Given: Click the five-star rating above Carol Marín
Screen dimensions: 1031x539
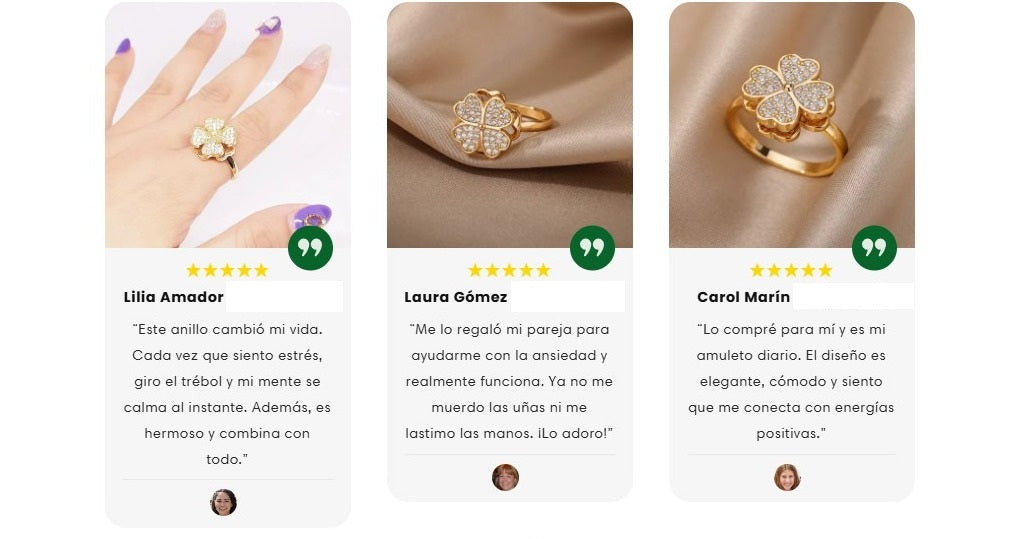Looking at the screenshot, I should click(791, 270).
